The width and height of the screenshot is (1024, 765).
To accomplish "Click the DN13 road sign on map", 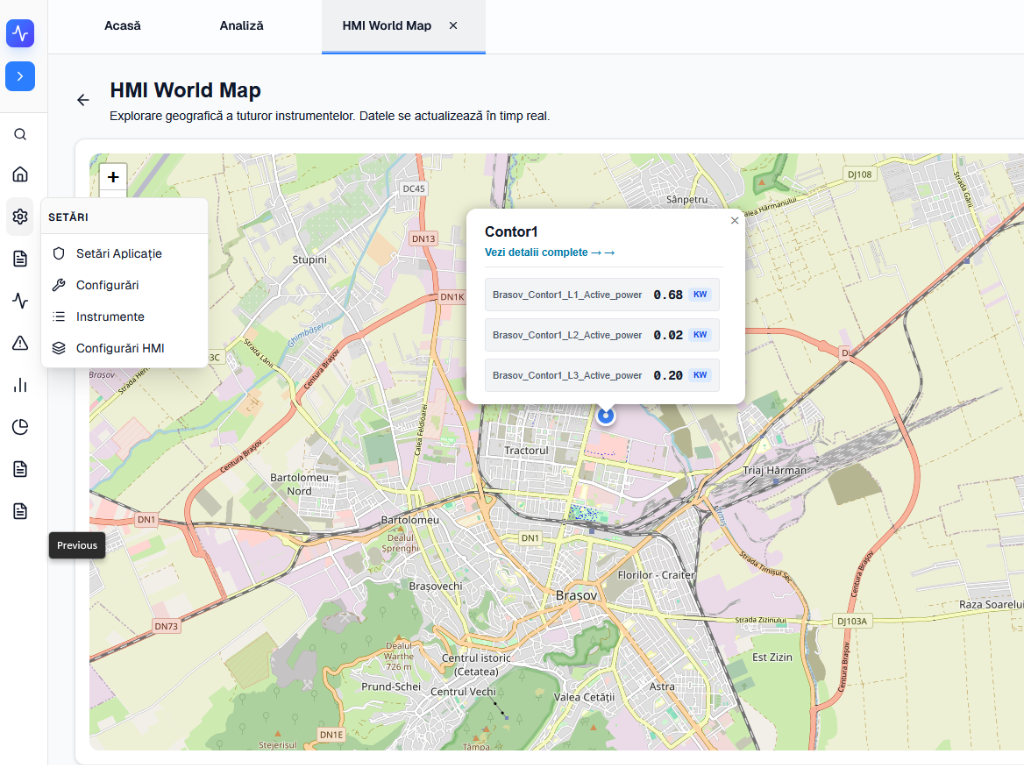I will (423, 239).
